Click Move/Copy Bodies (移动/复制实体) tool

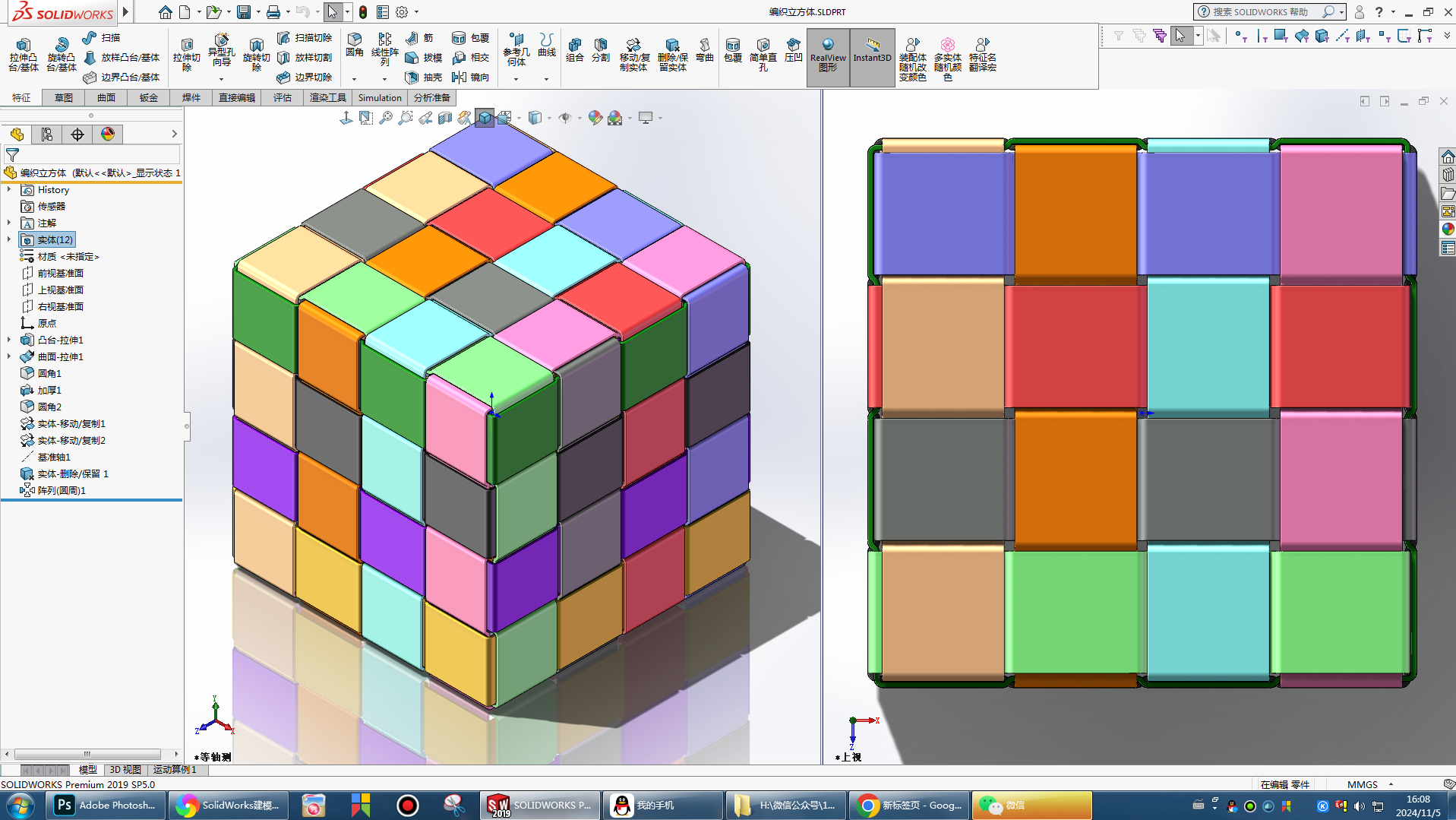(x=633, y=55)
